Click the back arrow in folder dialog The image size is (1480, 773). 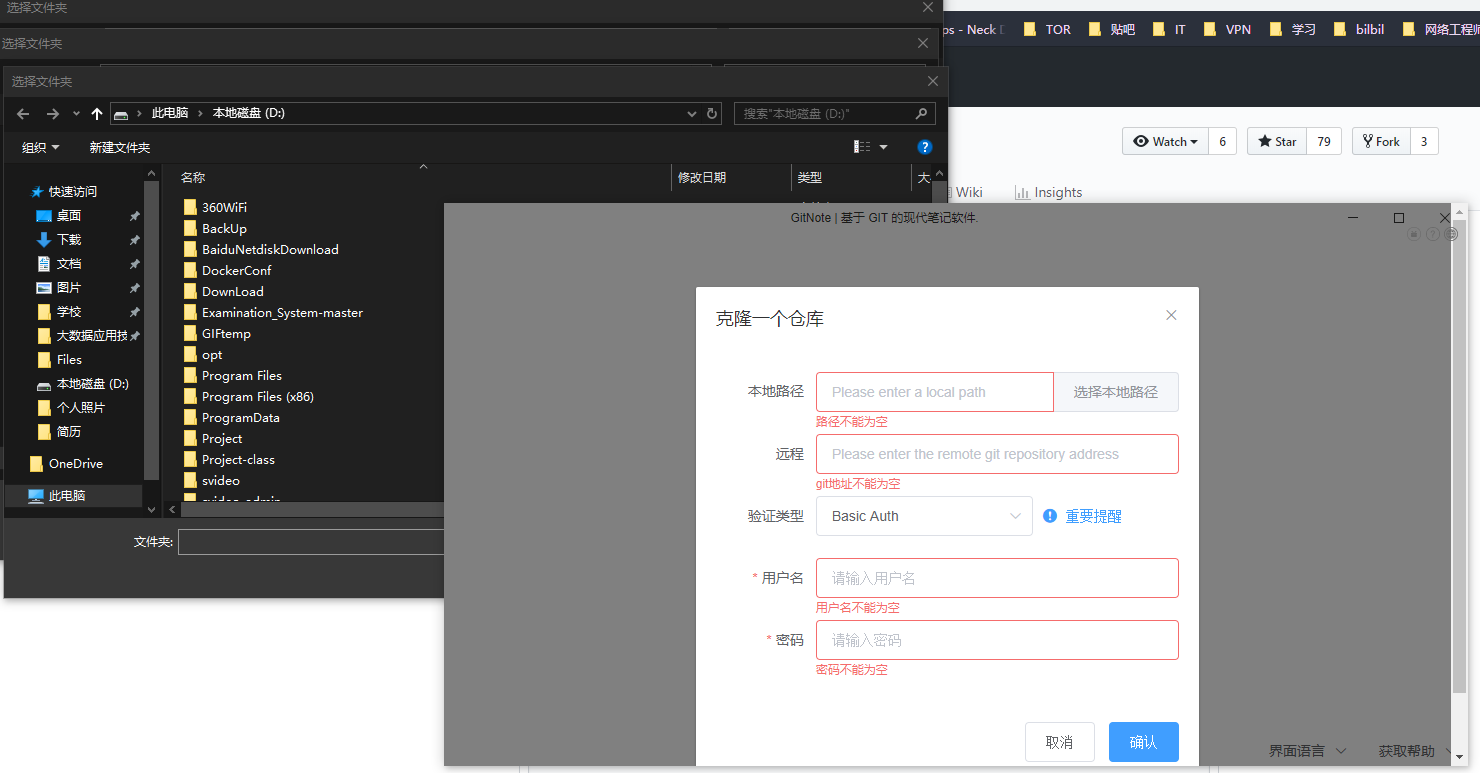(23, 114)
